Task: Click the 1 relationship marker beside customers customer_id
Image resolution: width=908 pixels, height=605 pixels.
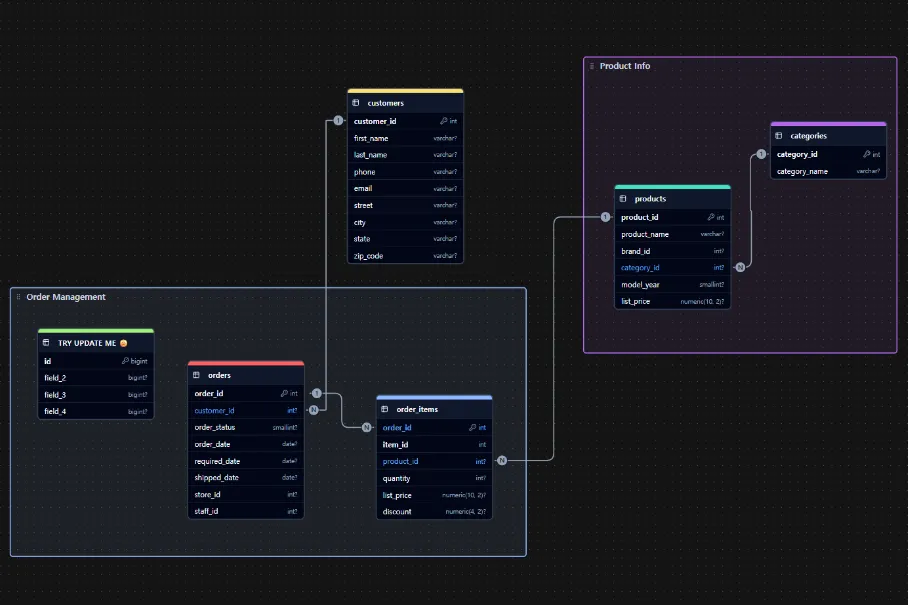Action: click(338, 121)
